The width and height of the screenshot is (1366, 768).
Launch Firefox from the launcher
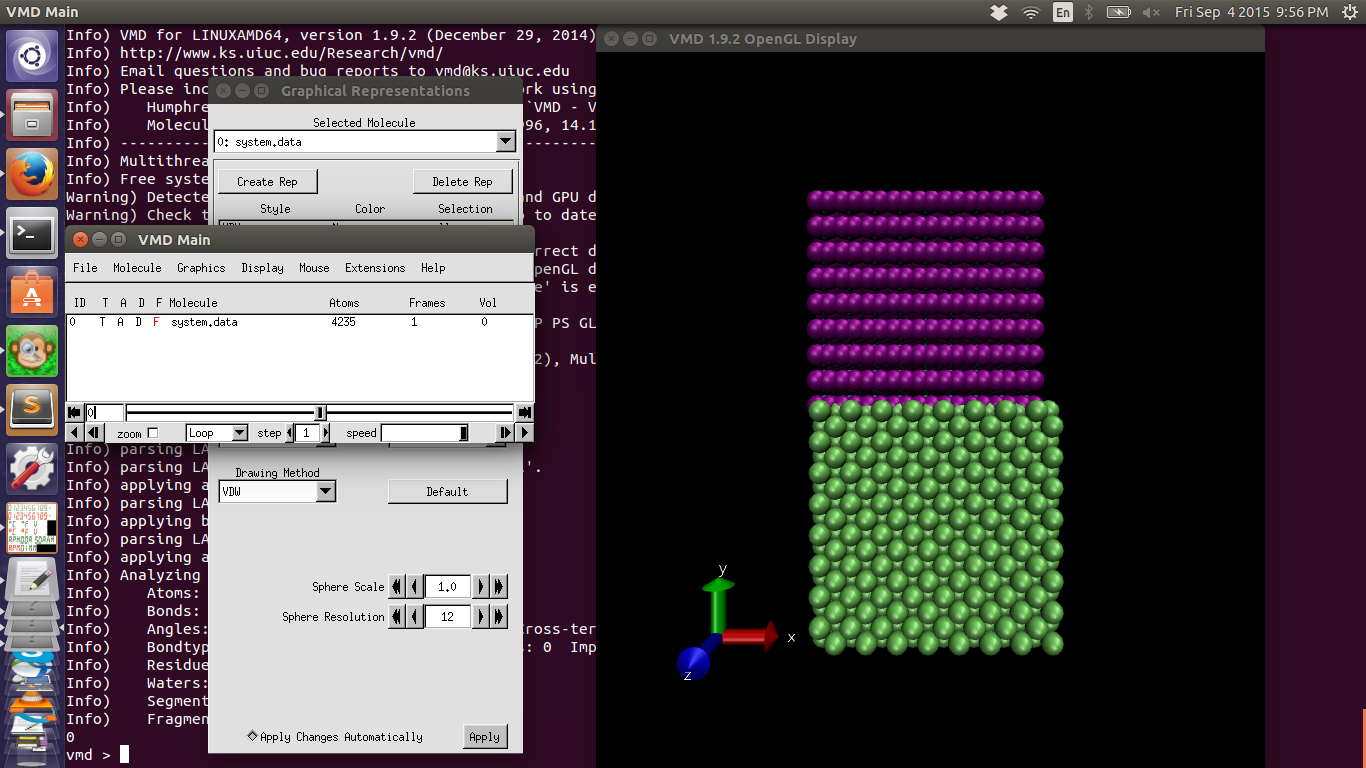[x=32, y=174]
